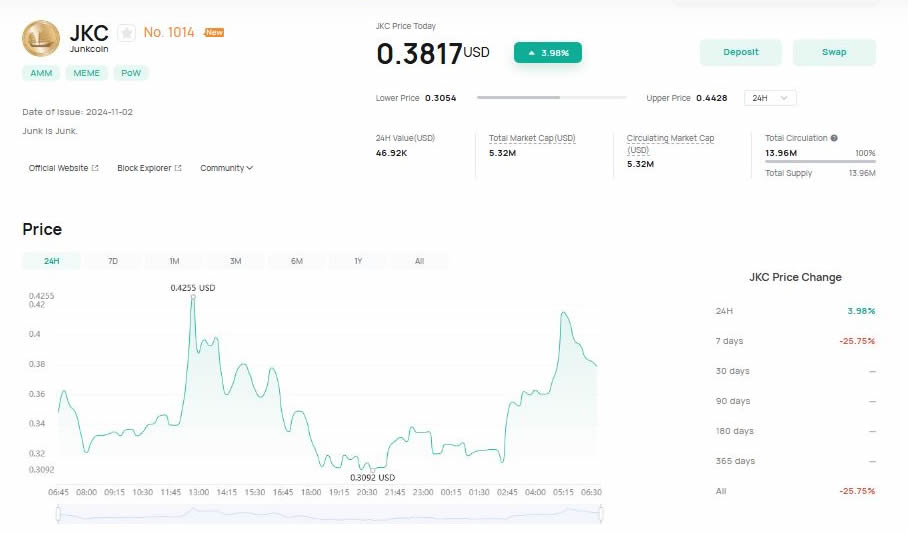Click the New badge next to No. 1014
The height and width of the screenshot is (534, 908).
[214, 32]
